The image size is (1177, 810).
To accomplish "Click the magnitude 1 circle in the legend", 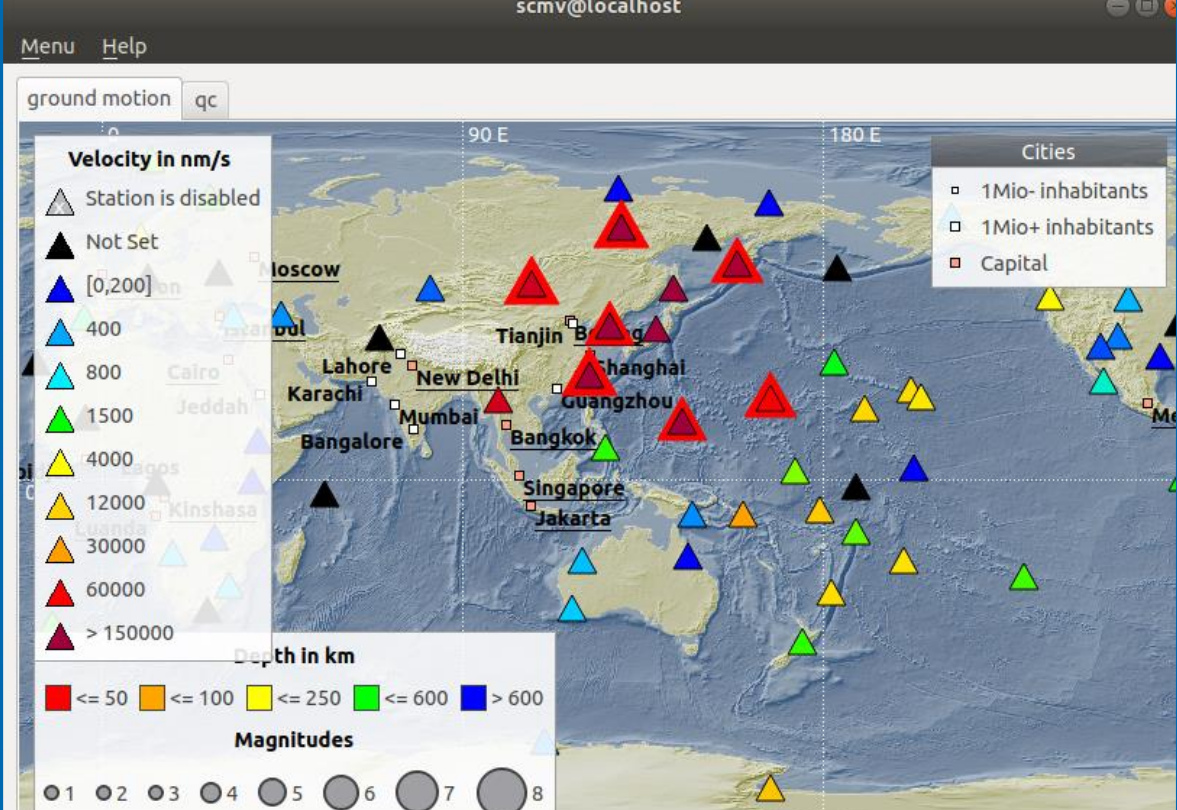I will pyautogui.click(x=52, y=792).
